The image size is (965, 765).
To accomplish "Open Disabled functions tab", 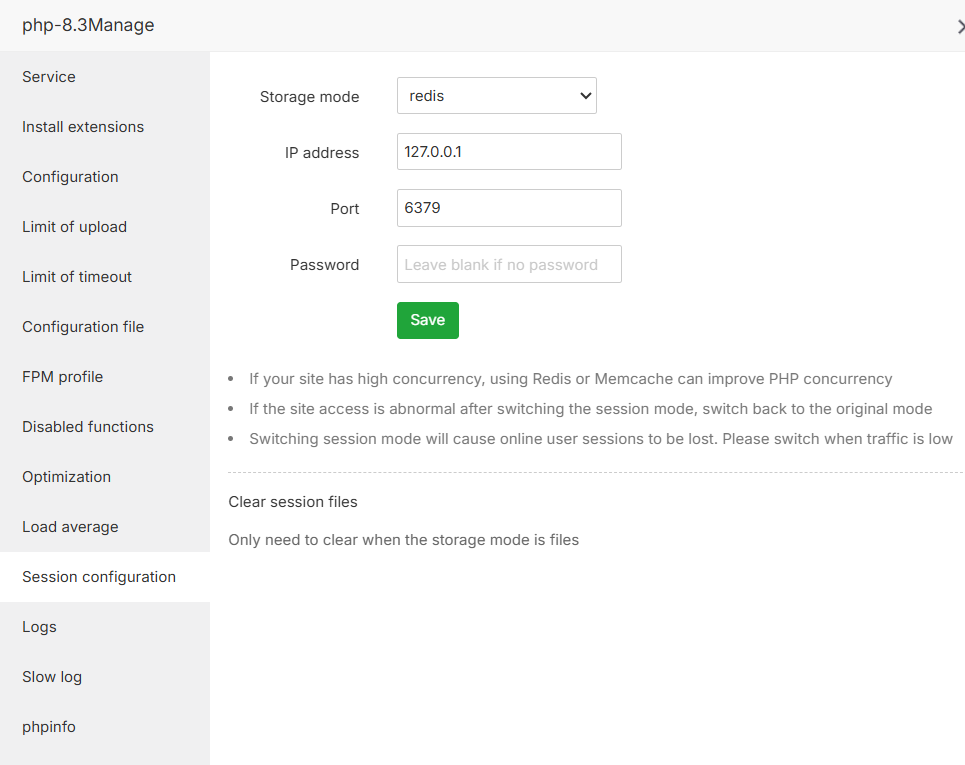I will pyautogui.click(x=88, y=427).
